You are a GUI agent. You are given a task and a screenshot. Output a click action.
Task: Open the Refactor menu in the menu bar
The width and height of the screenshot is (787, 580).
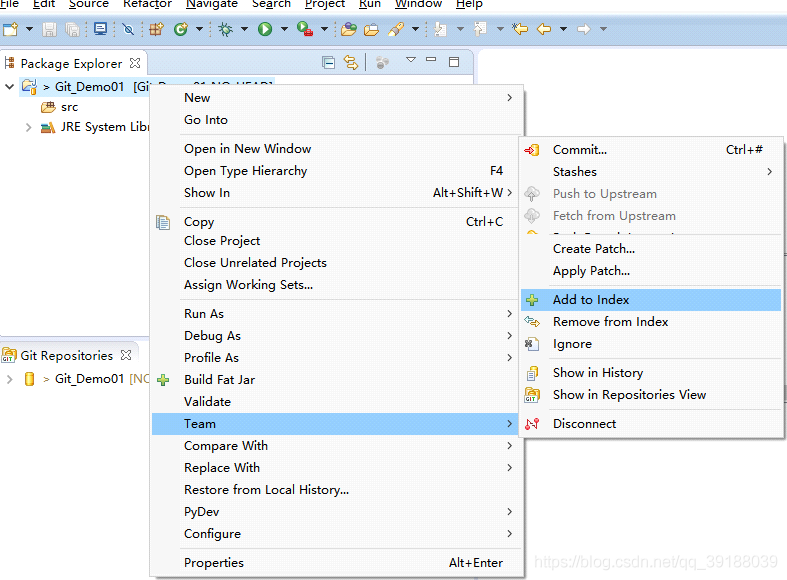[147, 4]
